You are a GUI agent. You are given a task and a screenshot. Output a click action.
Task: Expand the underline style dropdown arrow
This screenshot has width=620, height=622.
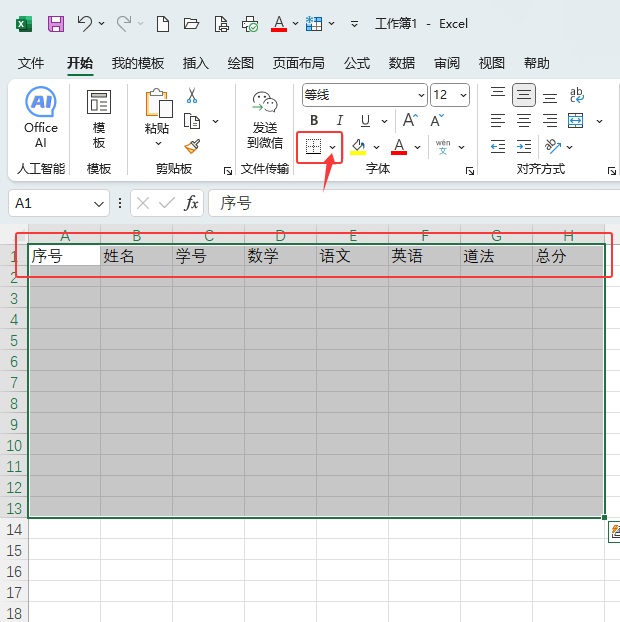point(384,121)
